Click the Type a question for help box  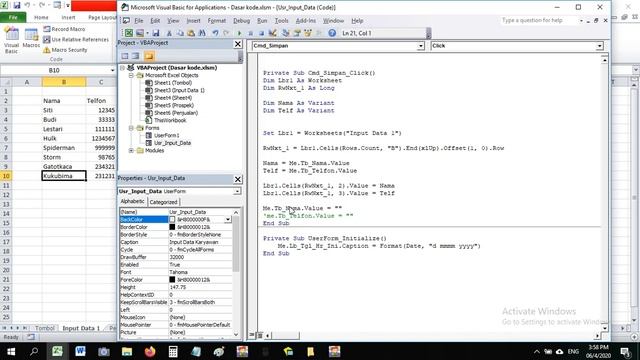coord(539,20)
